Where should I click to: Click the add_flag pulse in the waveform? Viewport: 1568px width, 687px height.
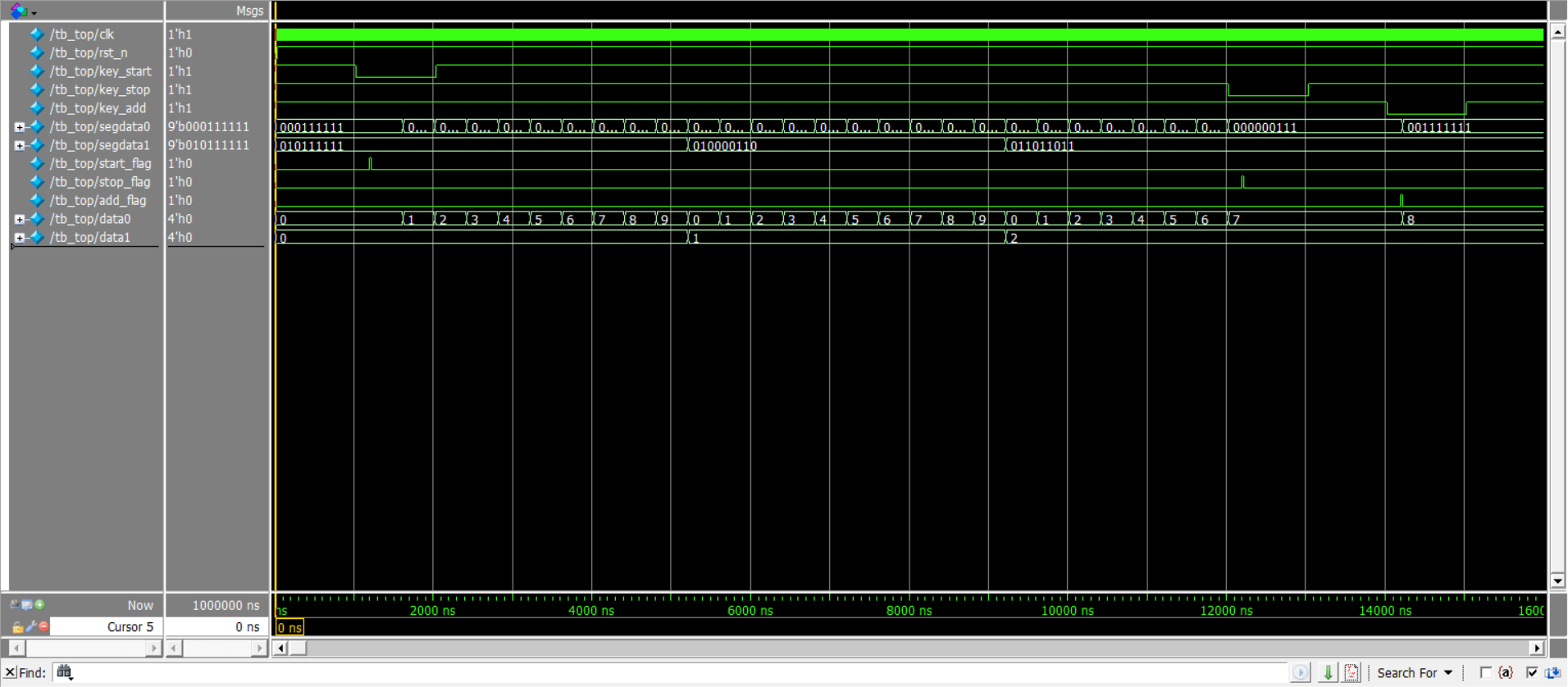click(1402, 200)
